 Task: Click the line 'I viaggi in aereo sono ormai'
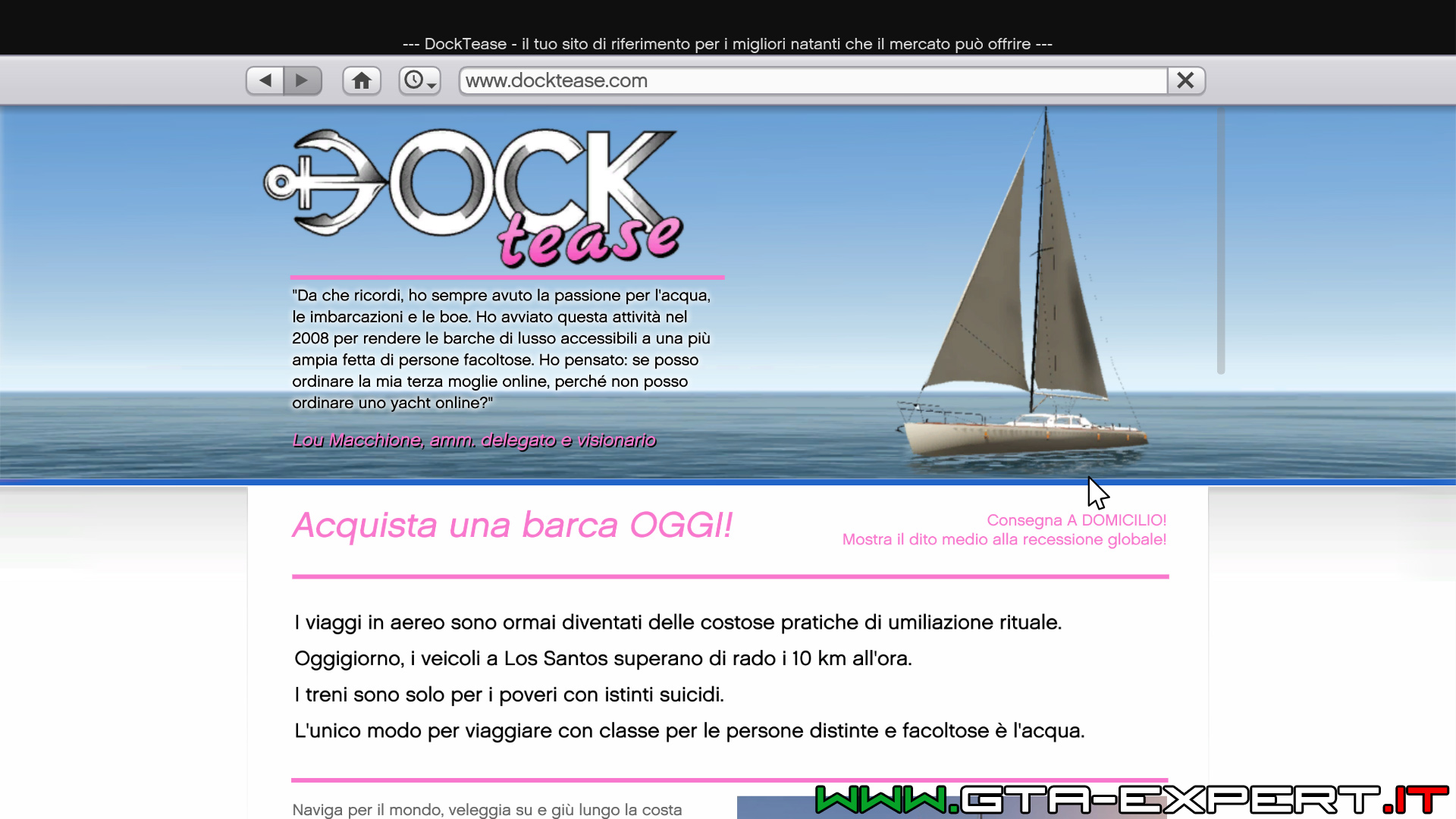[x=678, y=623]
